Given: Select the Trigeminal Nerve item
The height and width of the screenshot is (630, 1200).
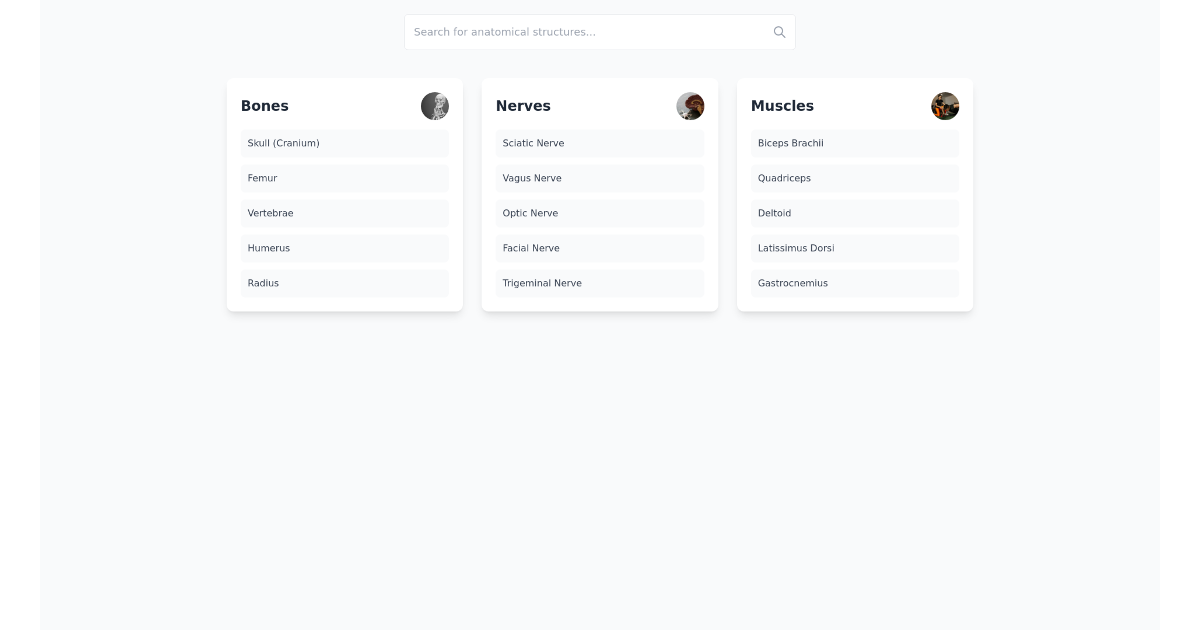Looking at the screenshot, I should point(600,283).
